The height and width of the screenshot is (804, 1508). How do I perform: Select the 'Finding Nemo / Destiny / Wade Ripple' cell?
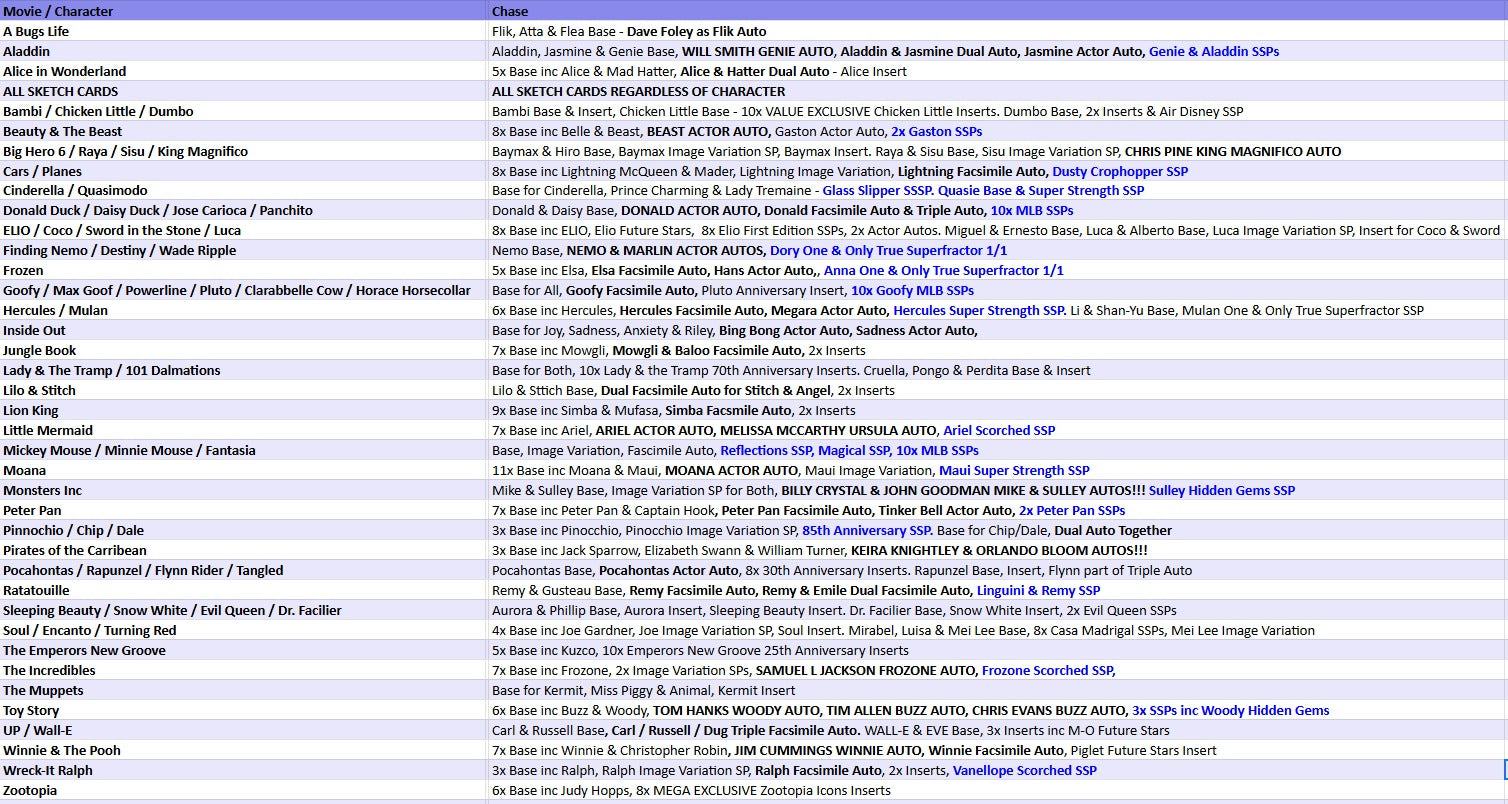[119, 250]
